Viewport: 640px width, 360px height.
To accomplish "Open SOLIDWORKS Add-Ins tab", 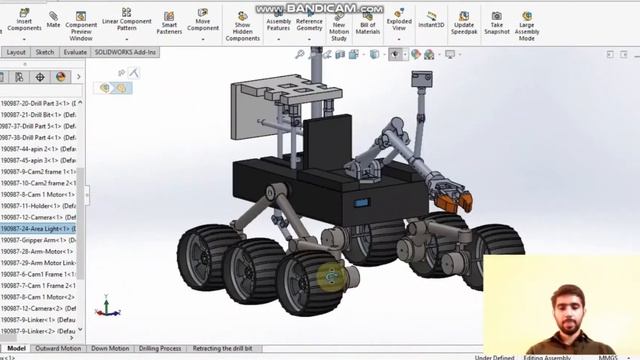I will 125,52.
